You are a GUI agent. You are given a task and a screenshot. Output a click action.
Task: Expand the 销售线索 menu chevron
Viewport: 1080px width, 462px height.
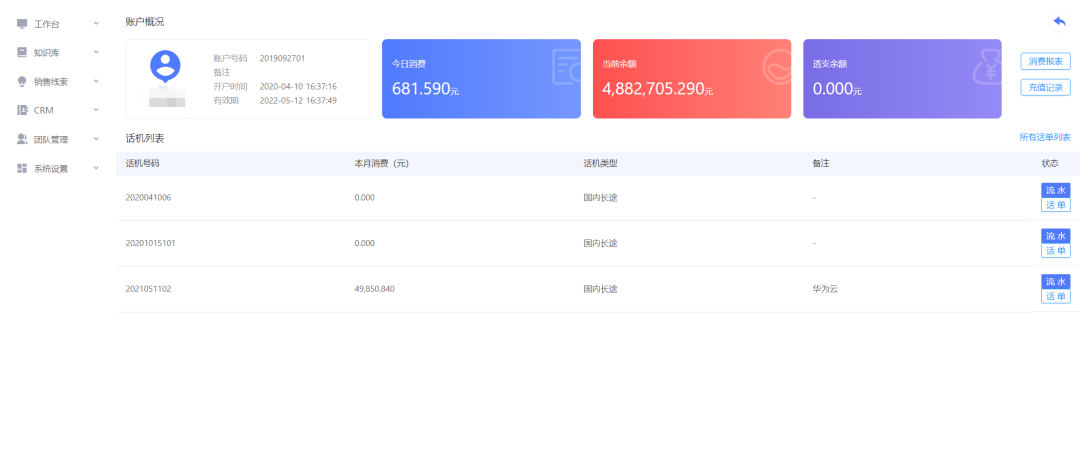[x=96, y=81]
